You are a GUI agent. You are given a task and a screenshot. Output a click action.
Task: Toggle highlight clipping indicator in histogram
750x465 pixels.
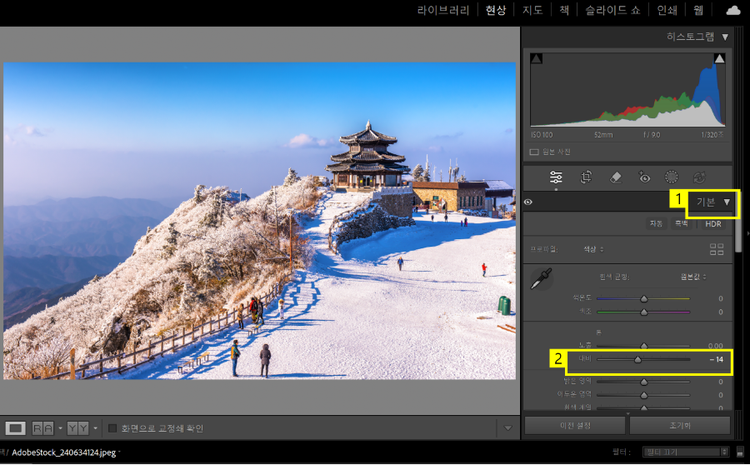click(719, 58)
